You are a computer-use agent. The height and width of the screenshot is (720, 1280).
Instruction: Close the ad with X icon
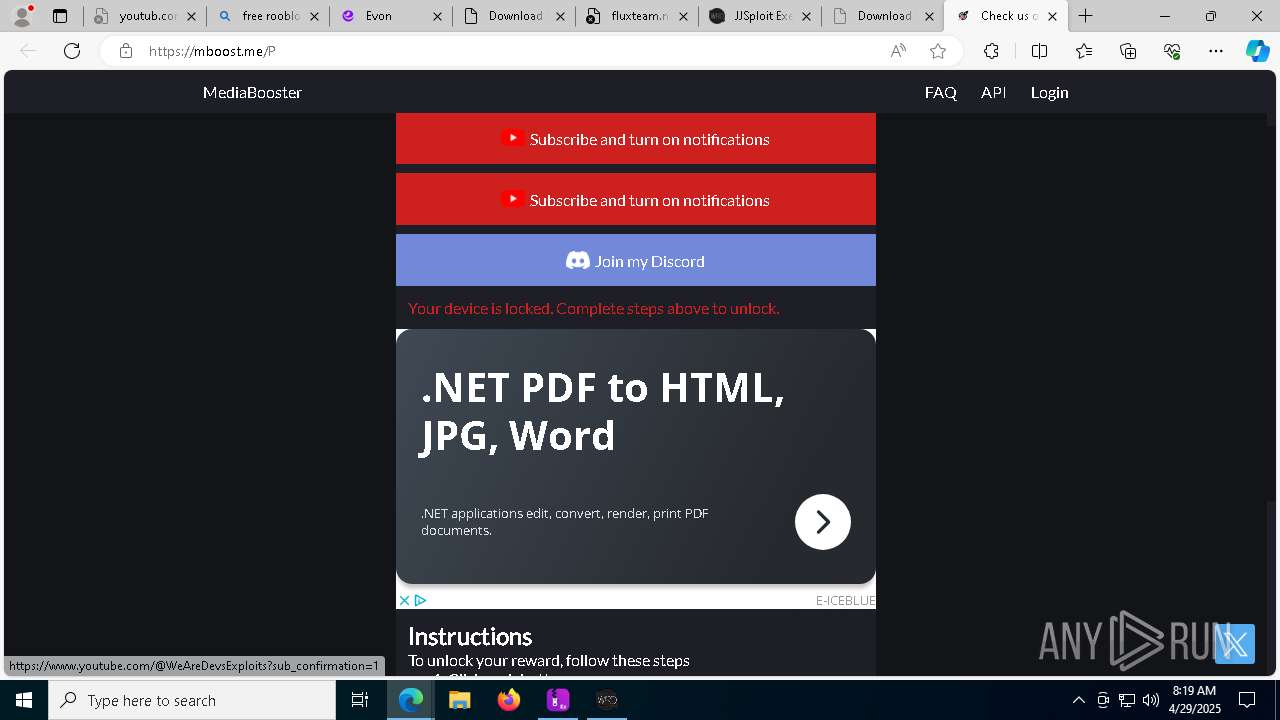tap(404, 600)
